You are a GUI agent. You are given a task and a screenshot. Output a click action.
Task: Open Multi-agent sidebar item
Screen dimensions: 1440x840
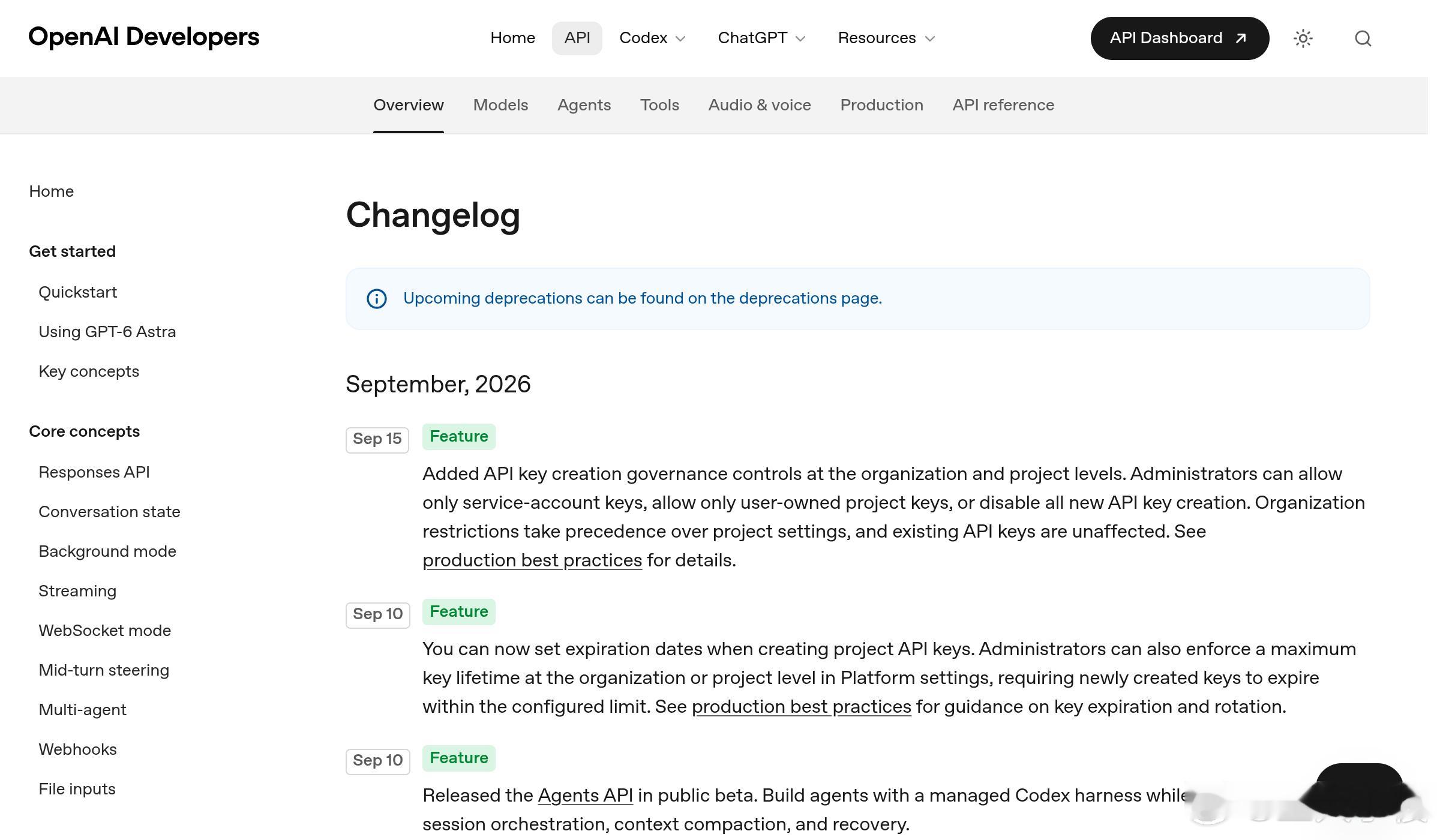click(x=83, y=710)
